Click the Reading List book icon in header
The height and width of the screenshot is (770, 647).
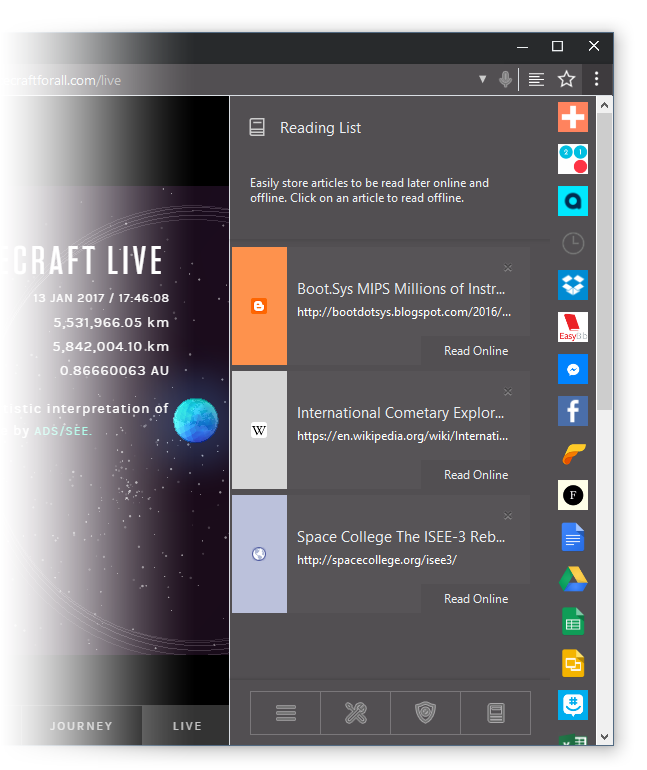(257, 127)
